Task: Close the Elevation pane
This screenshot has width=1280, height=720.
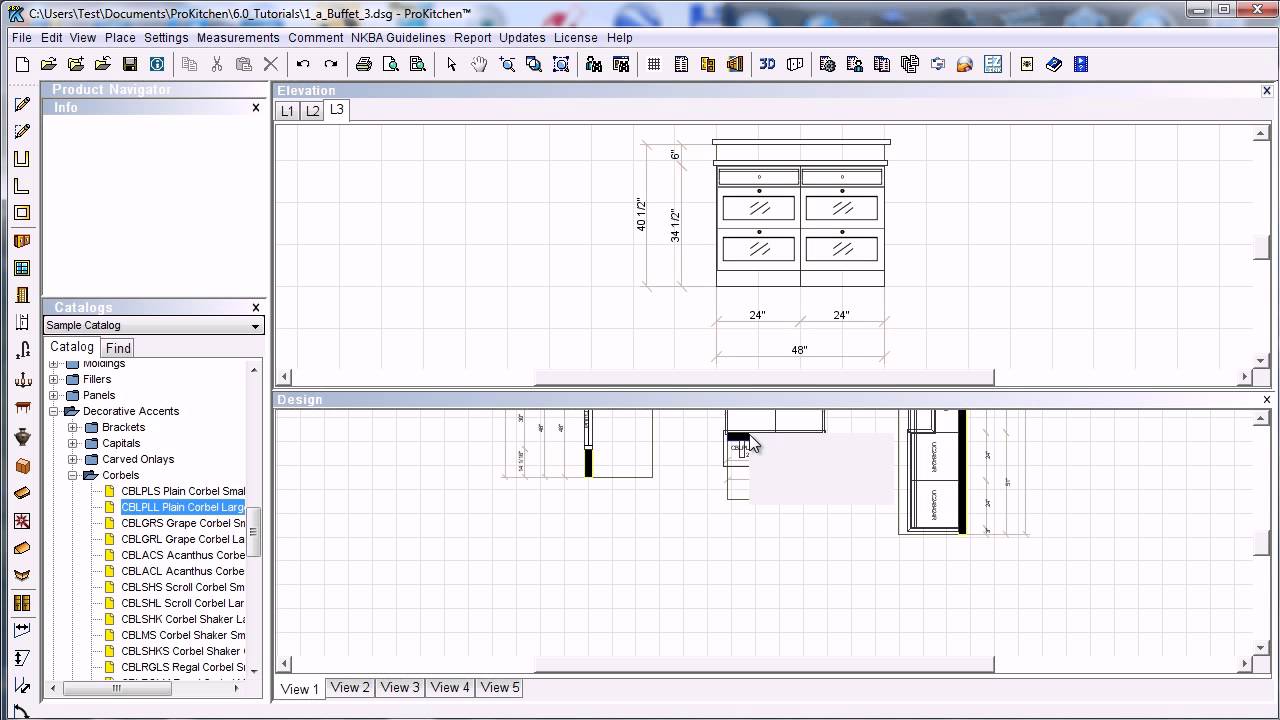Action: pyautogui.click(x=1267, y=90)
